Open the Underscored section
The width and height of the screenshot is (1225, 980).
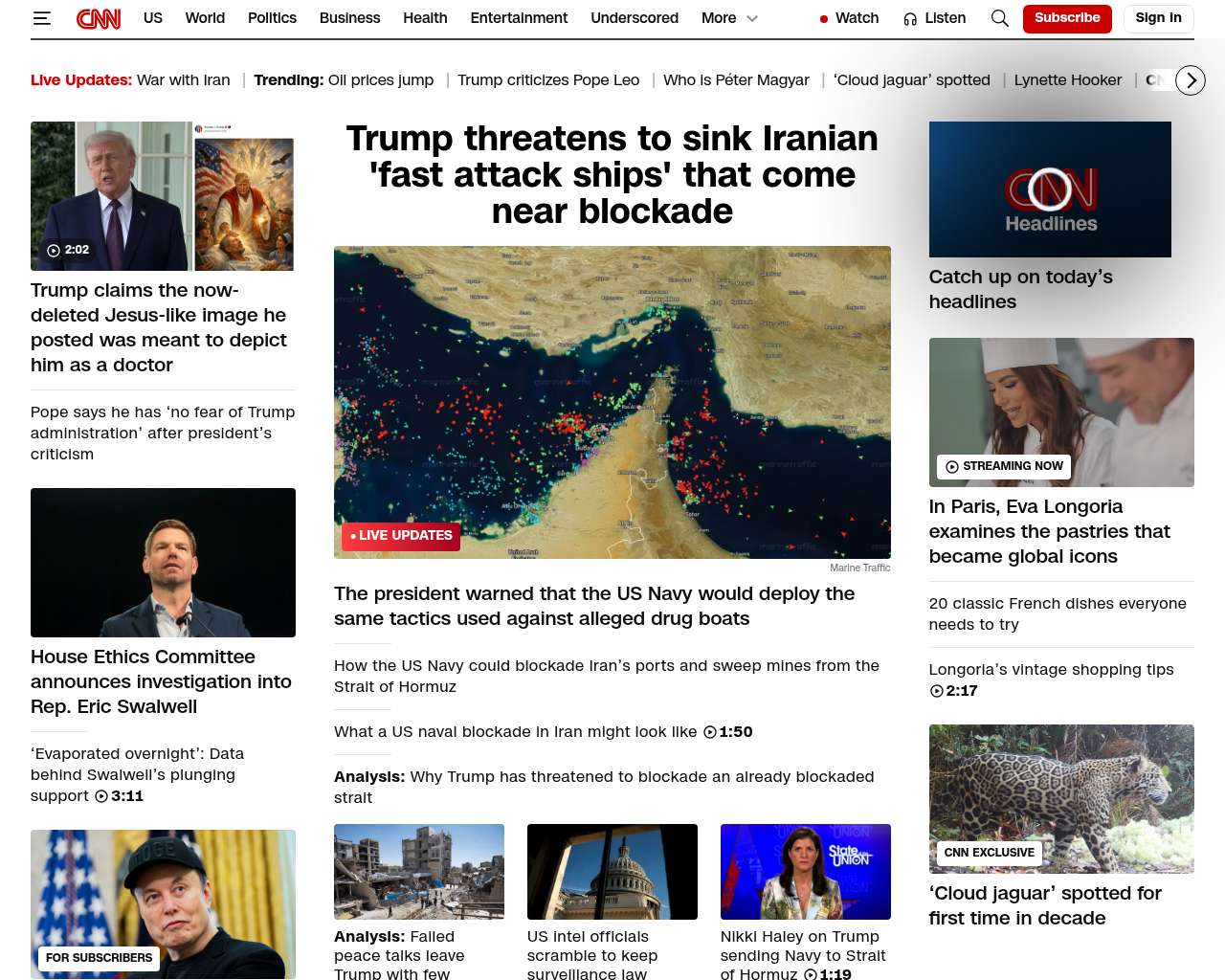coord(635,18)
